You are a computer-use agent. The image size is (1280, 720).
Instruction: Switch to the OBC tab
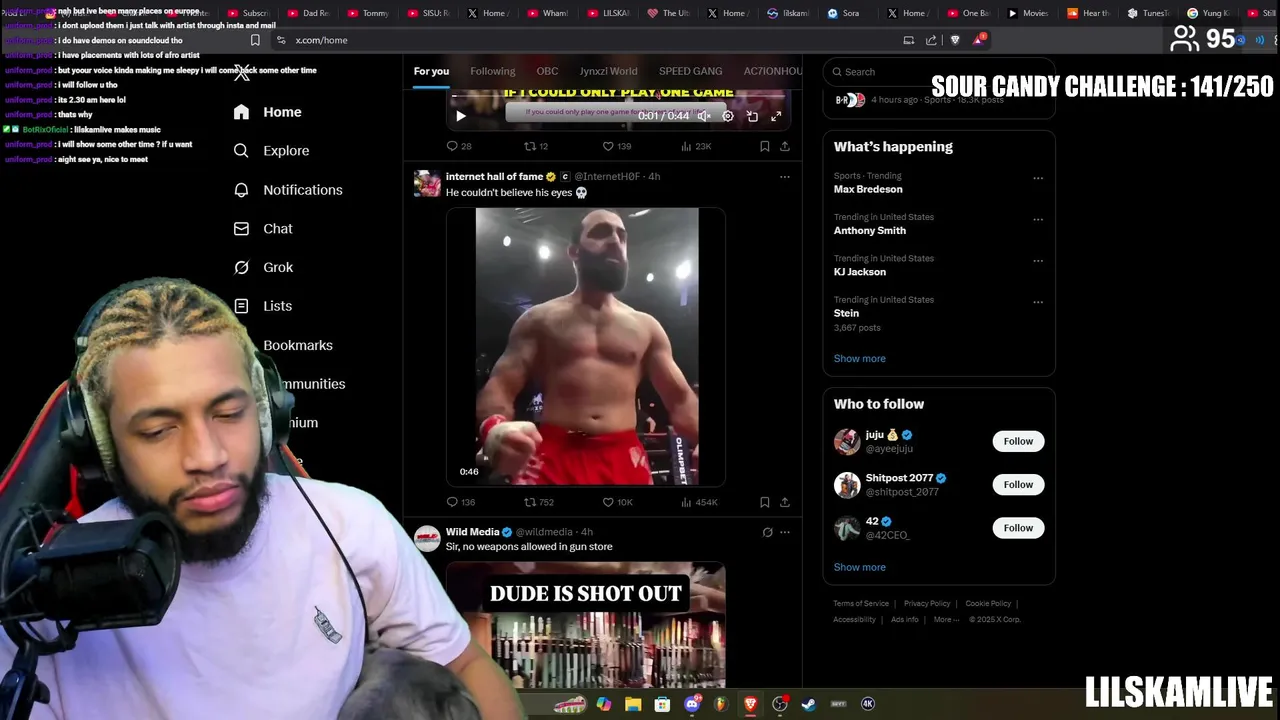point(547,71)
